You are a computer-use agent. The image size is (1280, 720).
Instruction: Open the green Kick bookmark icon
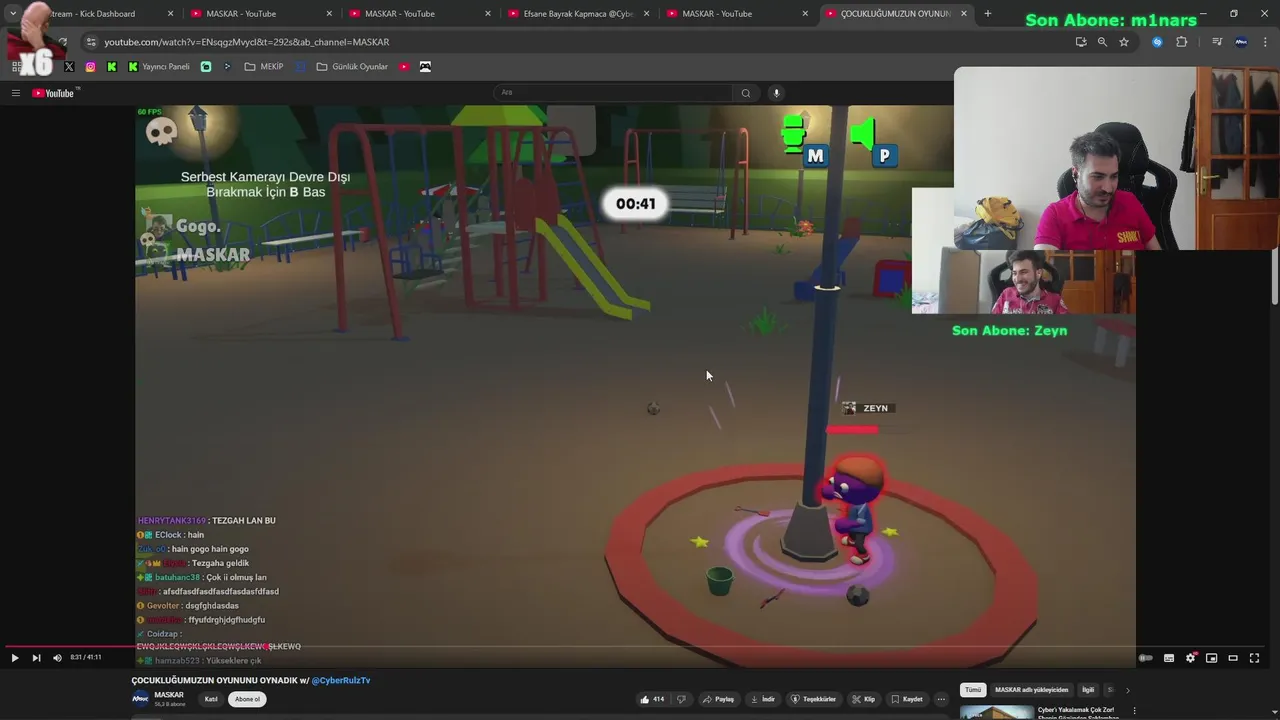pyautogui.click(x=112, y=67)
